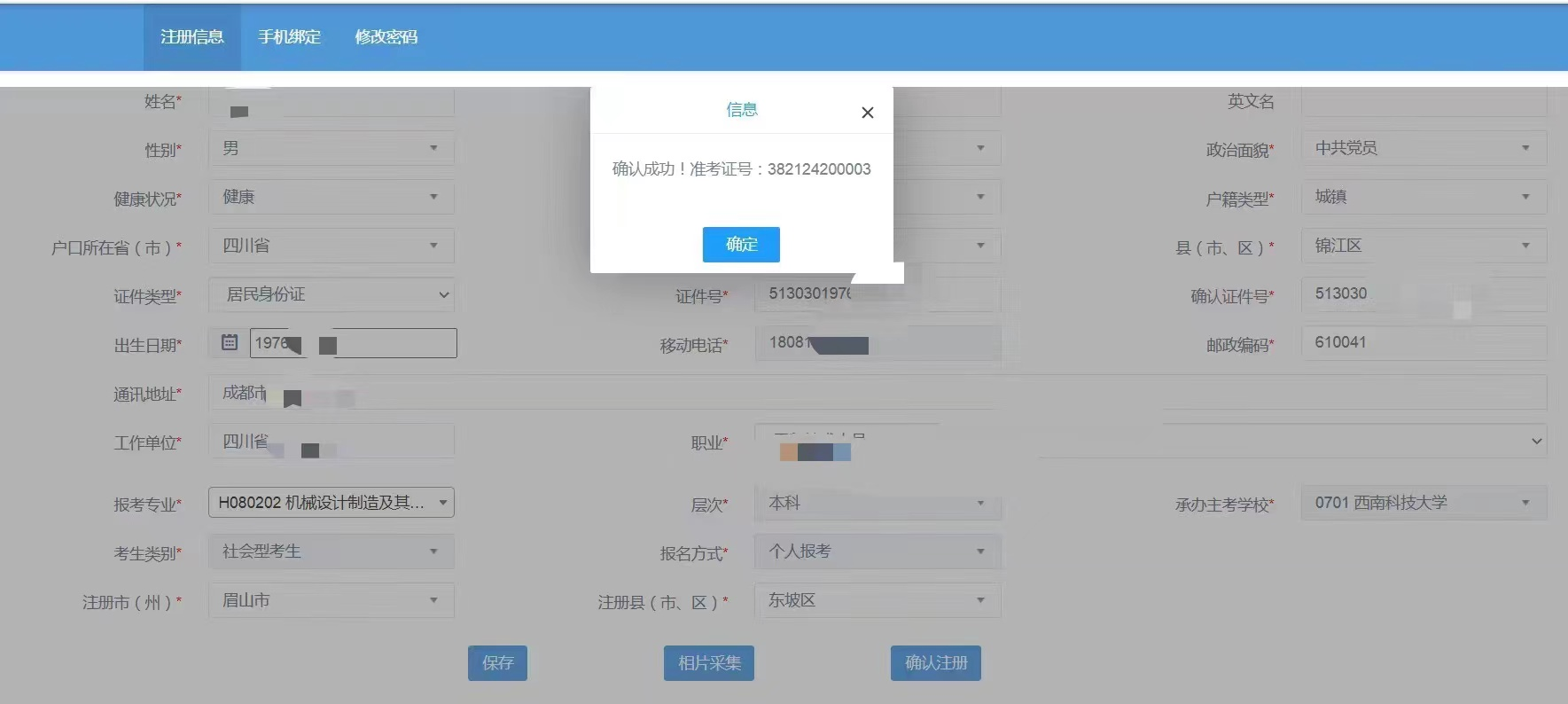Open the 健康状况 dropdown
This screenshot has width=1568, height=704.
coord(332,197)
